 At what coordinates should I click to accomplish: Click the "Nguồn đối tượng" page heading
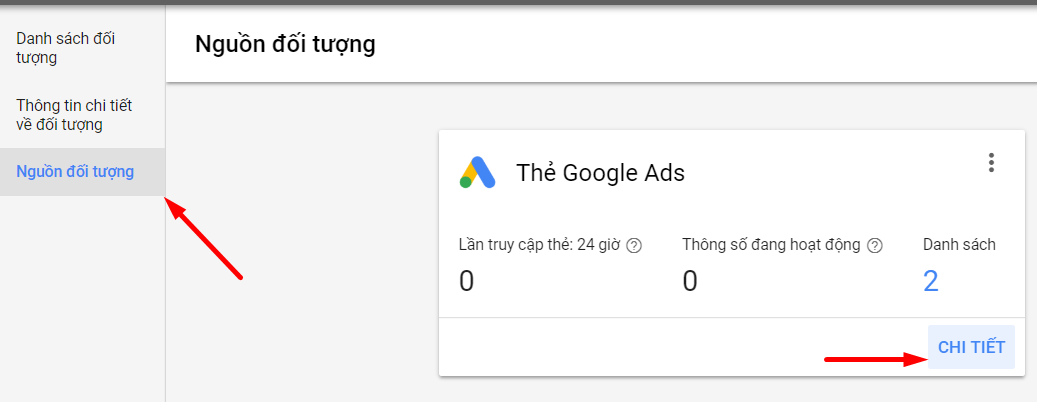point(285,45)
